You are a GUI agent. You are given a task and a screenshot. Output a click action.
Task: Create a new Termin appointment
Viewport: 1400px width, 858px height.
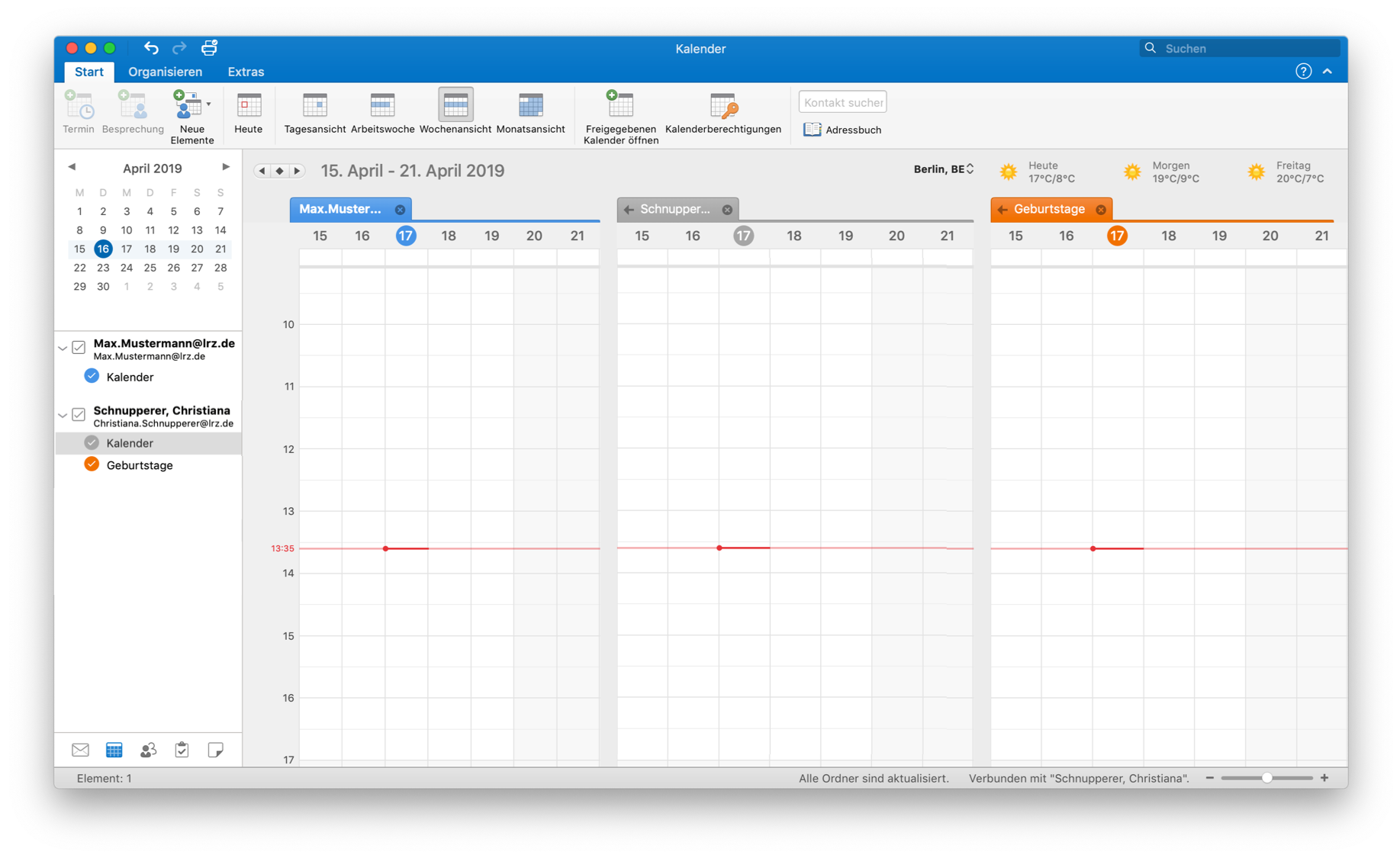click(x=79, y=111)
